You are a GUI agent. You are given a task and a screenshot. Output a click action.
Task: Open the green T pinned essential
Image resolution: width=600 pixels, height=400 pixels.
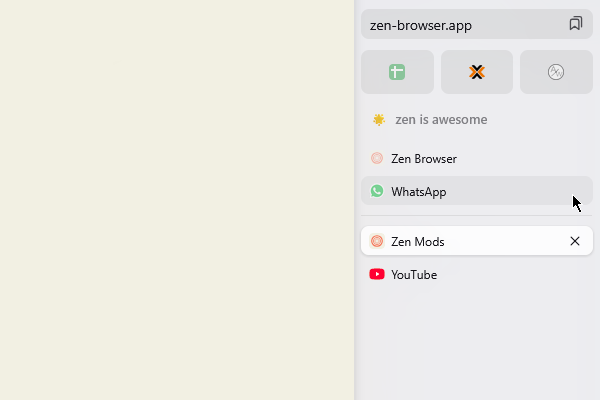pyautogui.click(x=397, y=72)
